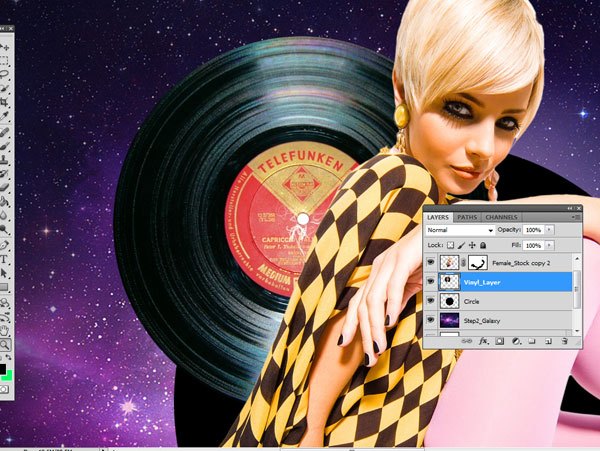600x451 pixels.
Task: Hide the Step2_Galaxy layer
Action: pyautogui.click(x=430, y=320)
